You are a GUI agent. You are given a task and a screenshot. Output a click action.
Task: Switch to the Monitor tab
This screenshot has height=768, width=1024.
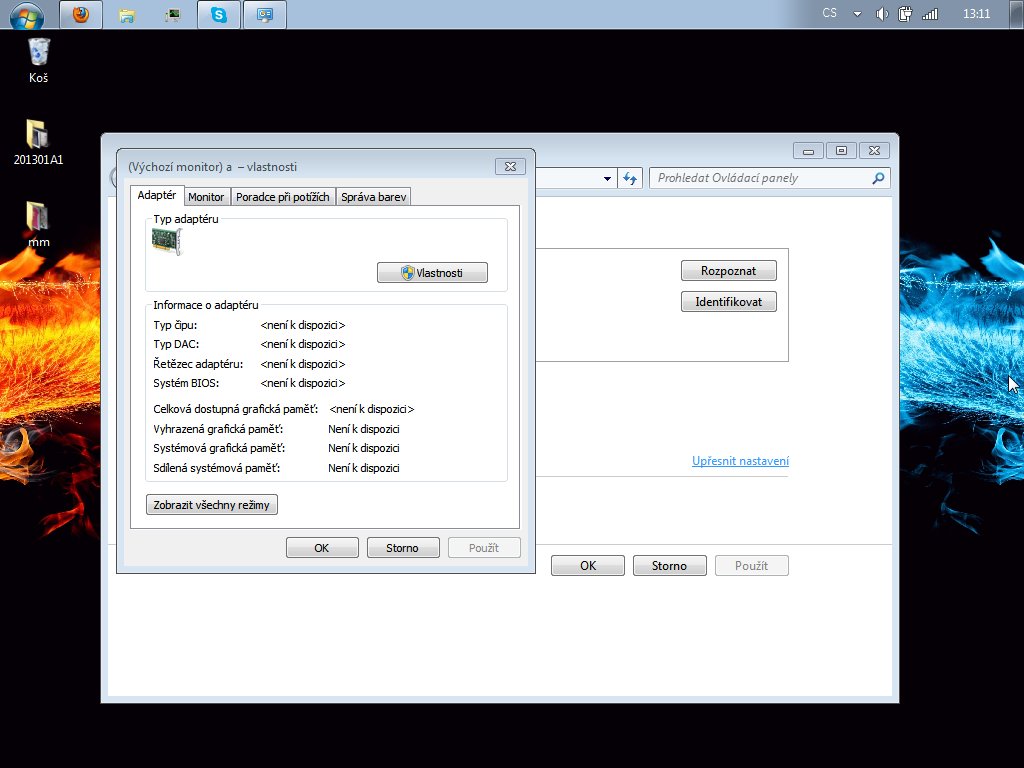click(206, 197)
